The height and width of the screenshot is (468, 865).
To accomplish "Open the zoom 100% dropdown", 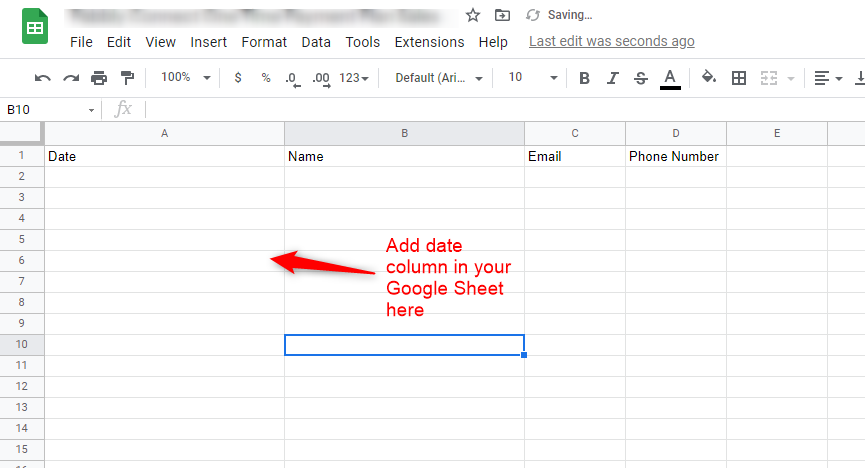I will coord(185,77).
